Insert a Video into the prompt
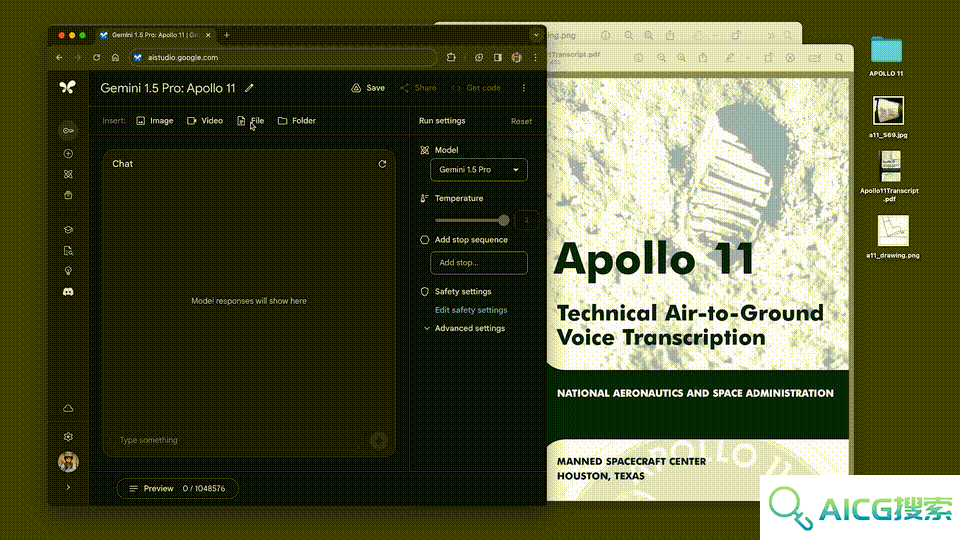Viewport: 960px width, 540px height. [x=205, y=121]
